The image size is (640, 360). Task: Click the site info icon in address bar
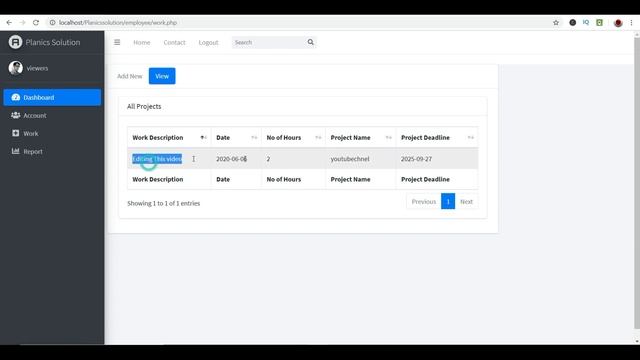52,23
